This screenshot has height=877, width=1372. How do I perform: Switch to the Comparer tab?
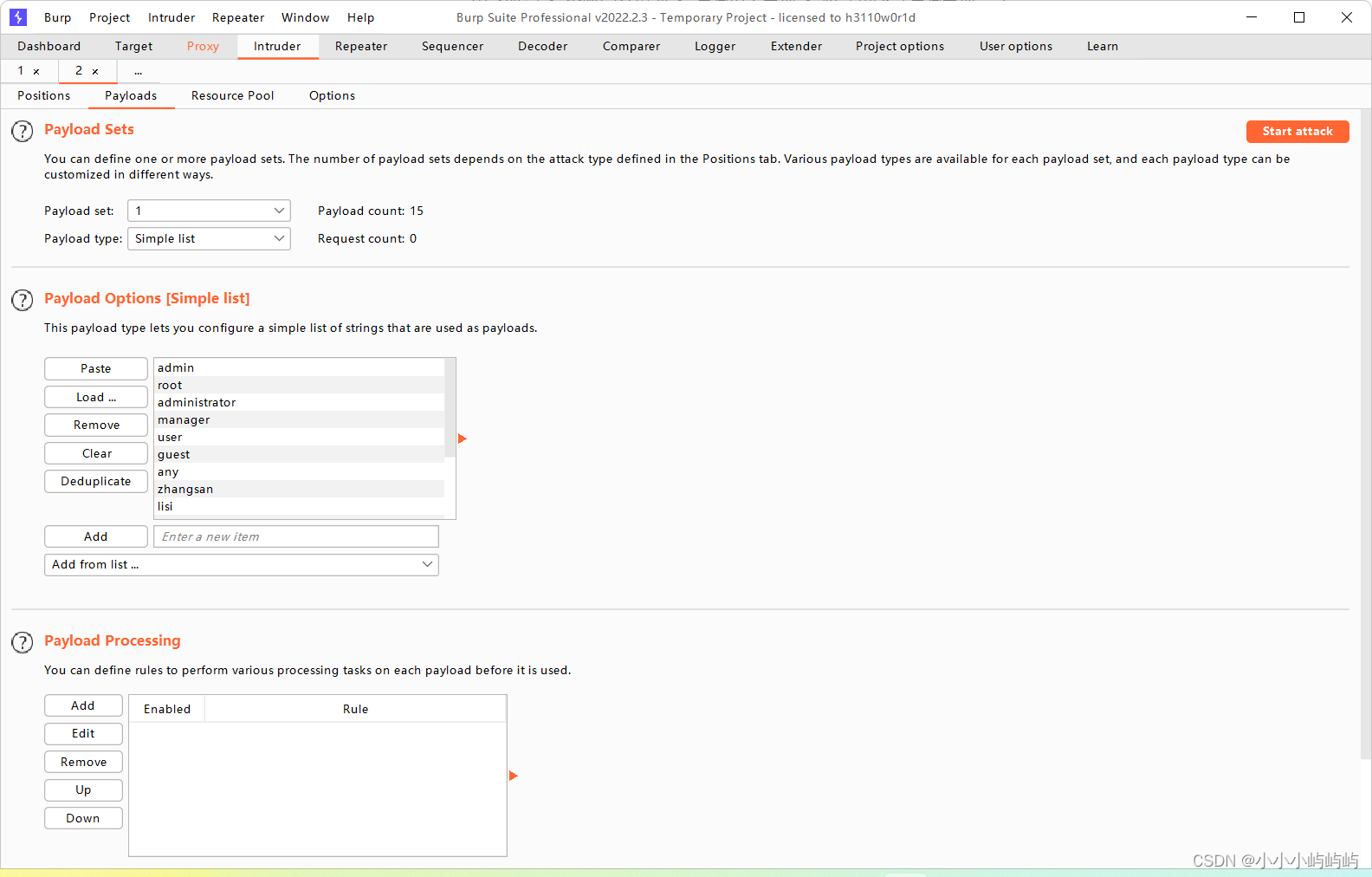(x=631, y=46)
